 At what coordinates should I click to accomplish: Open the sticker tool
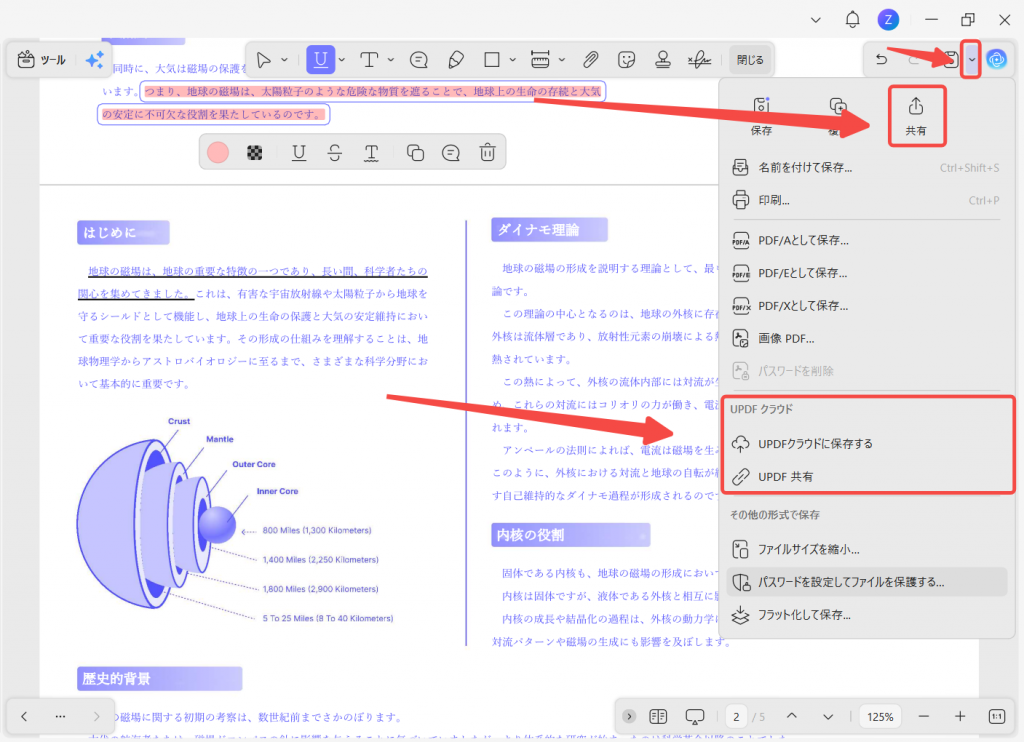pos(626,60)
